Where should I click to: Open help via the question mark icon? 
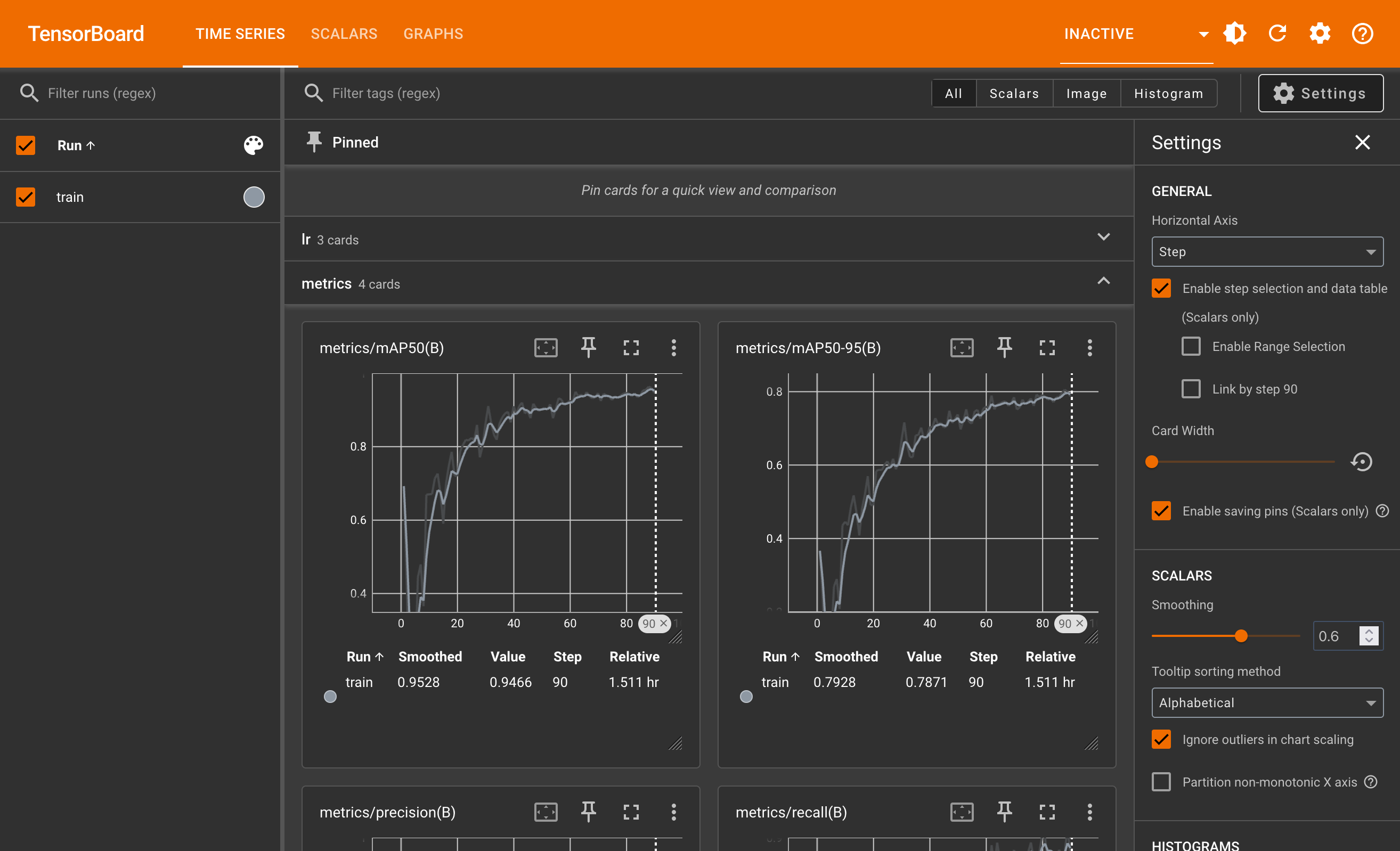click(x=1363, y=33)
